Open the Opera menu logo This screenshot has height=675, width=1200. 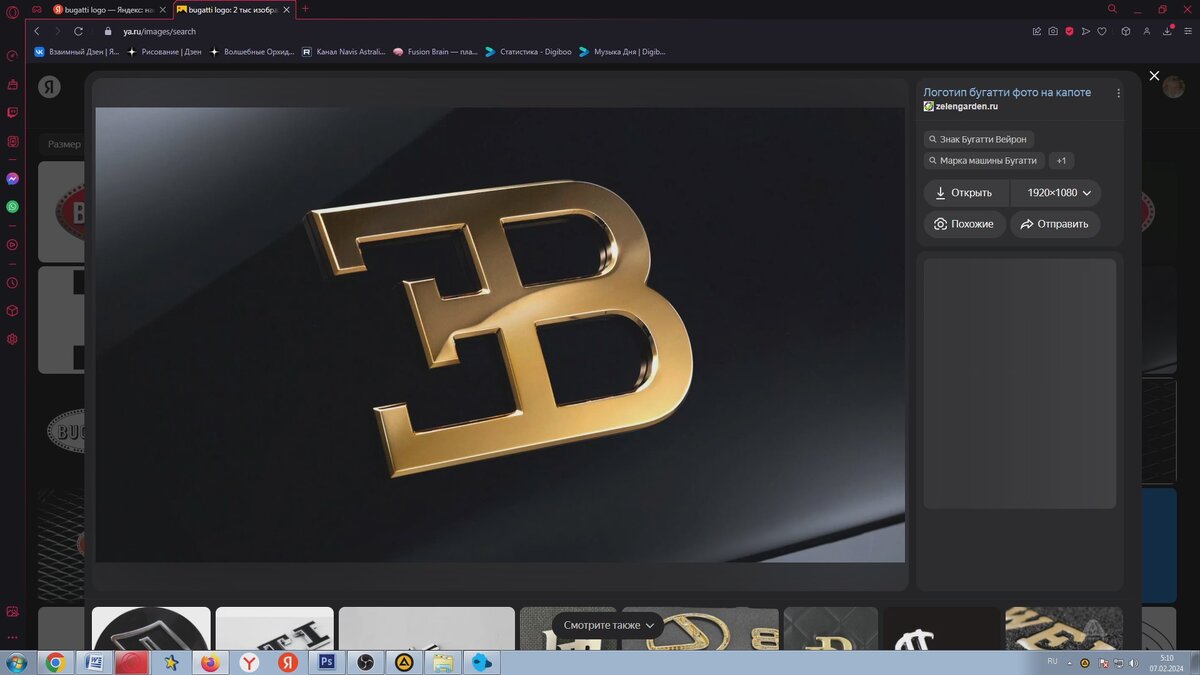click(x=12, y=10)
